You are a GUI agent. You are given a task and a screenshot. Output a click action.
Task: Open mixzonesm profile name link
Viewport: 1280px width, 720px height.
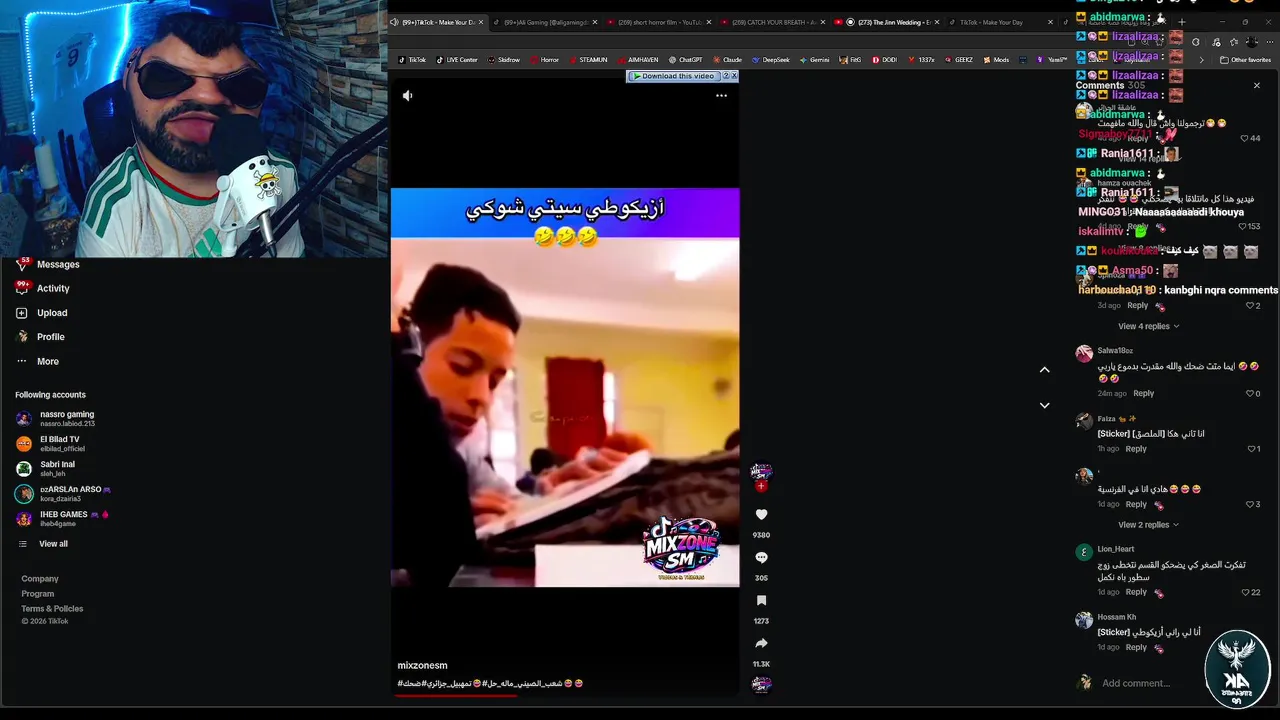tap(422, 665)
